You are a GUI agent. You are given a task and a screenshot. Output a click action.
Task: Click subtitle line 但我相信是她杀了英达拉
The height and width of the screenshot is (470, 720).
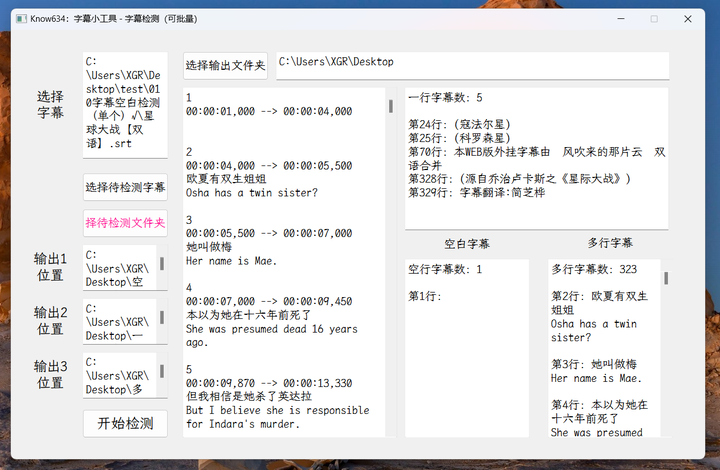pyautogui.click(x=249, y=396)
